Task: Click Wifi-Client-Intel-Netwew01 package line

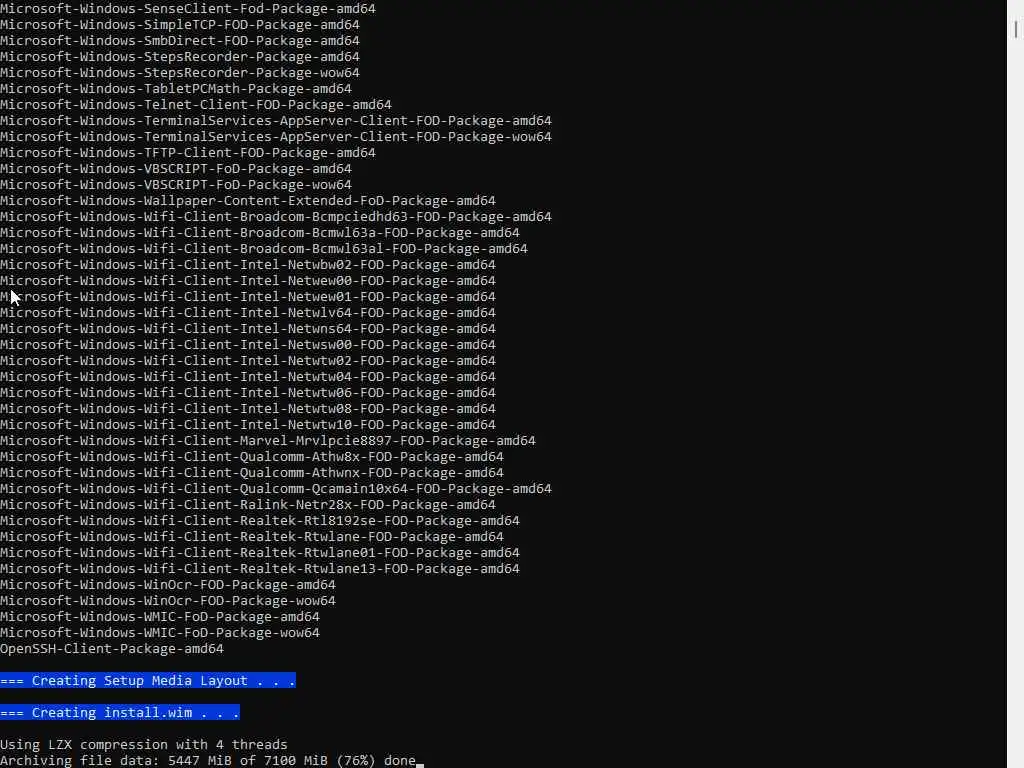Action: click(248, 296)
